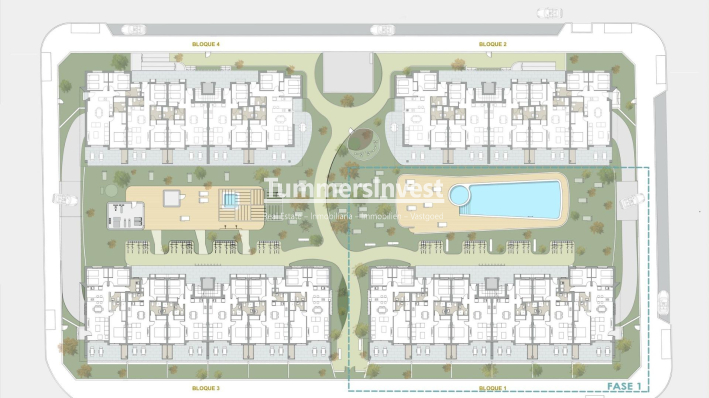Select the car at right side entrance
The width and height of the screenshot is (709, 398).
point(631,201)
